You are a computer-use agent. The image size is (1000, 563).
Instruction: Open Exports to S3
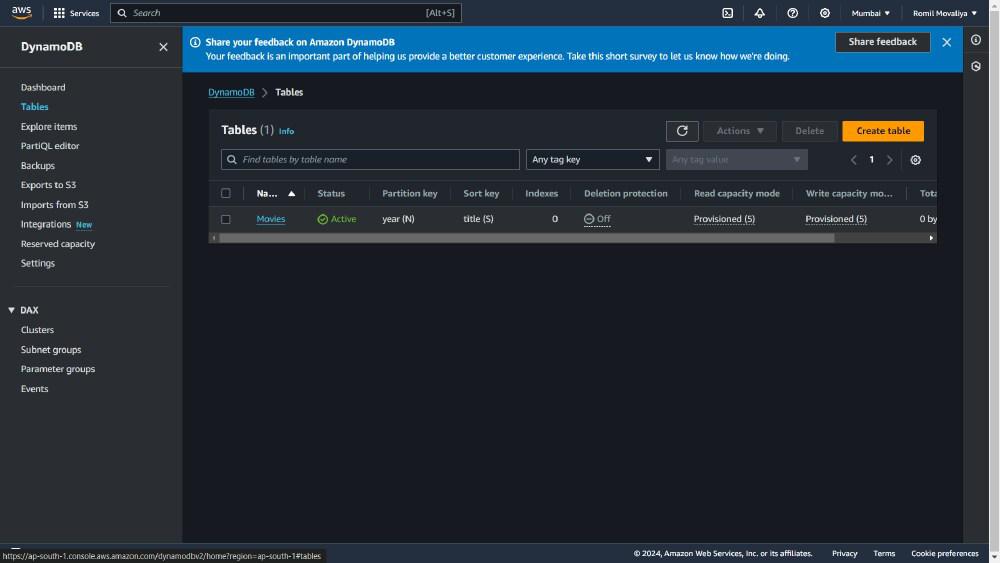[48, 185]
